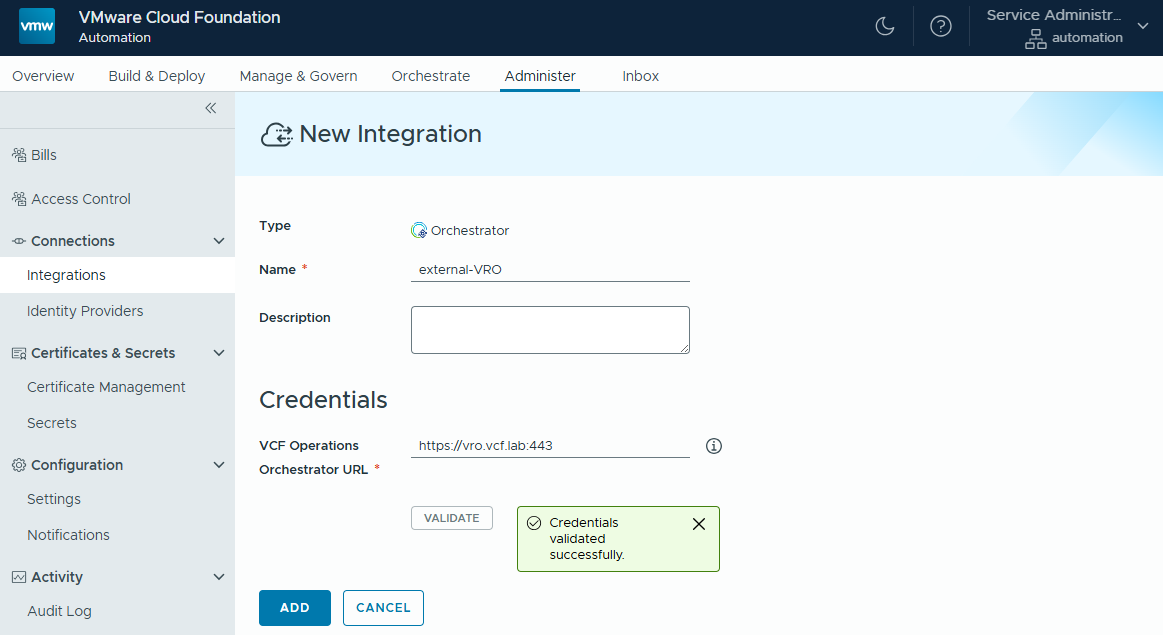Click the Orchestrator type label
Image resolution: width=1163 pixels, height=635 pixels.
pos(470,231)
